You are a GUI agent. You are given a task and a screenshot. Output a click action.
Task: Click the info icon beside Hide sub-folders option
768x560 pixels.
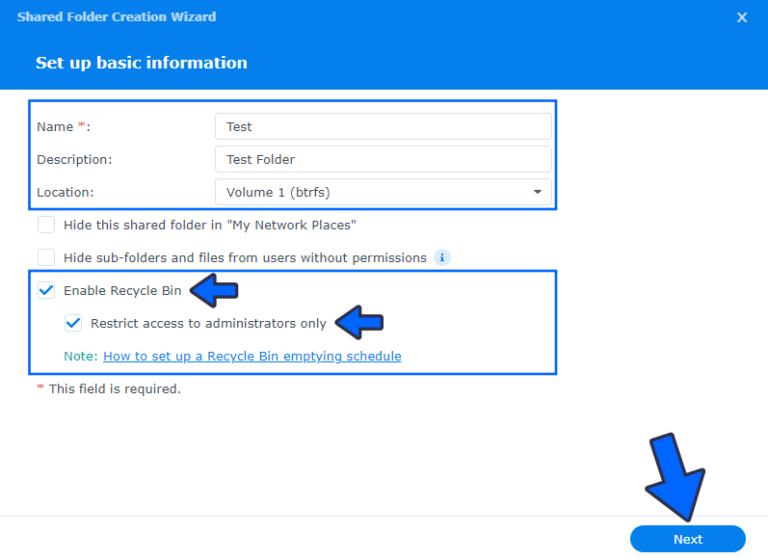[442, 257]
